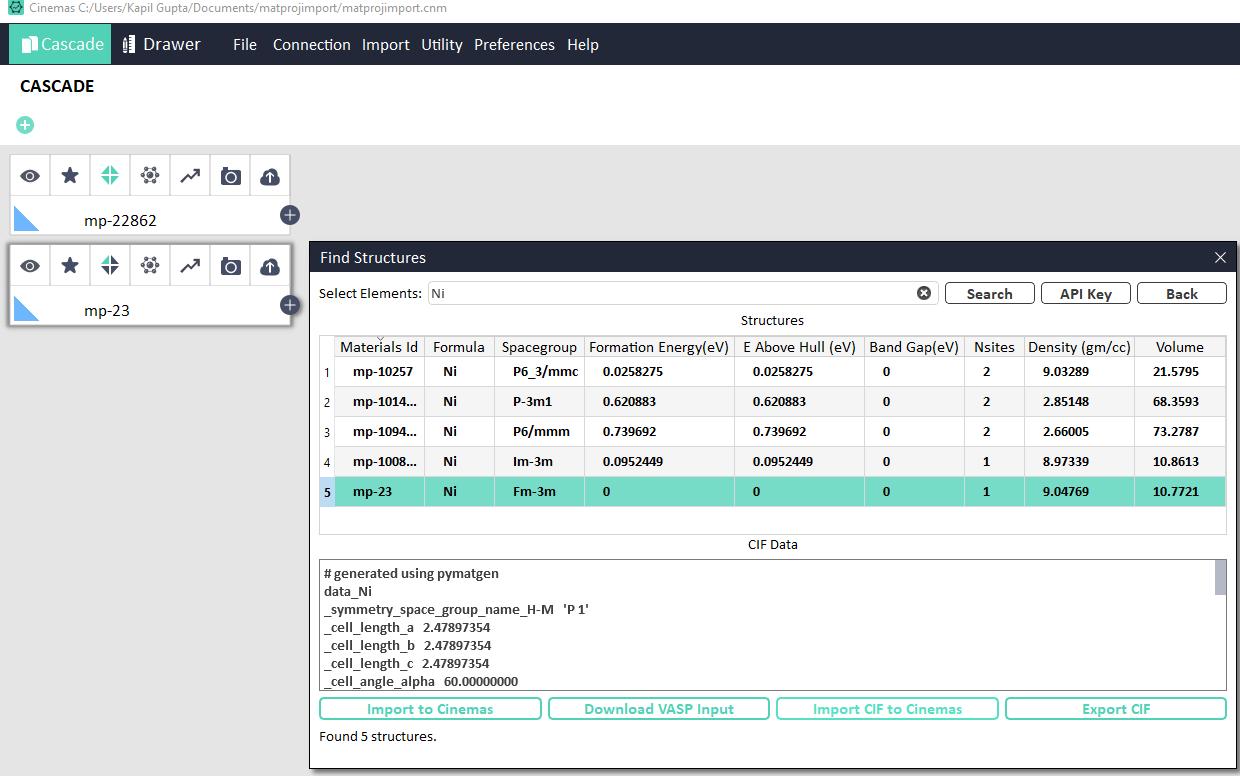The width and height of the screenshot is (1240, 776).
Task: Click the volume value 73.2787
Action: pos(1177,431)
